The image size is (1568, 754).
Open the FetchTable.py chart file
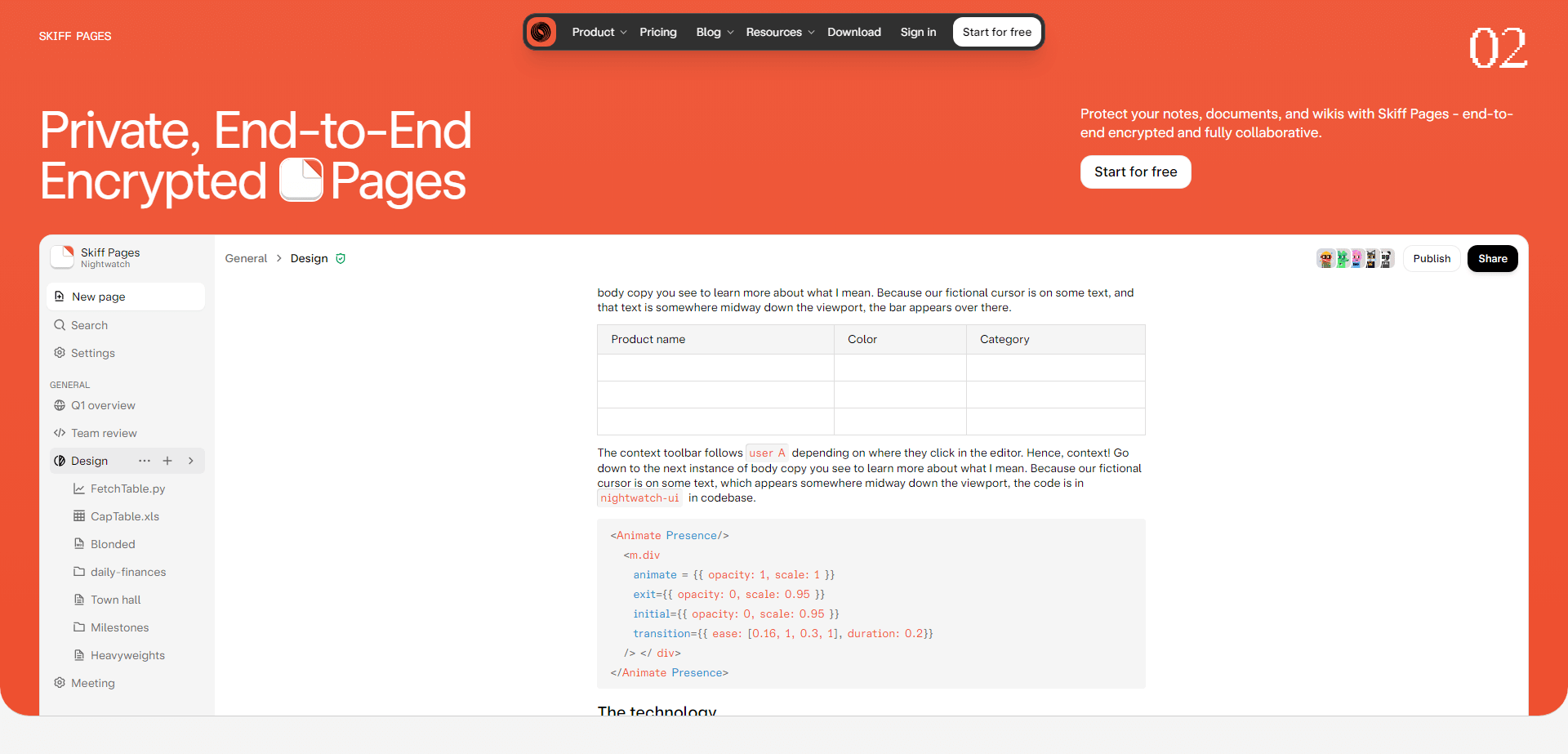127,489
